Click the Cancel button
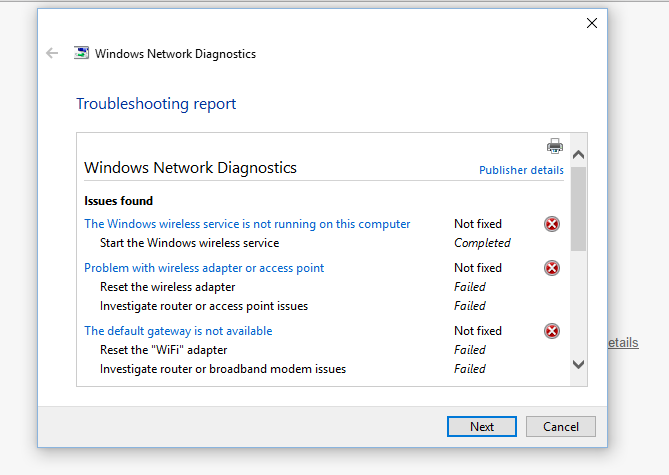 click(x=561, y=426)
